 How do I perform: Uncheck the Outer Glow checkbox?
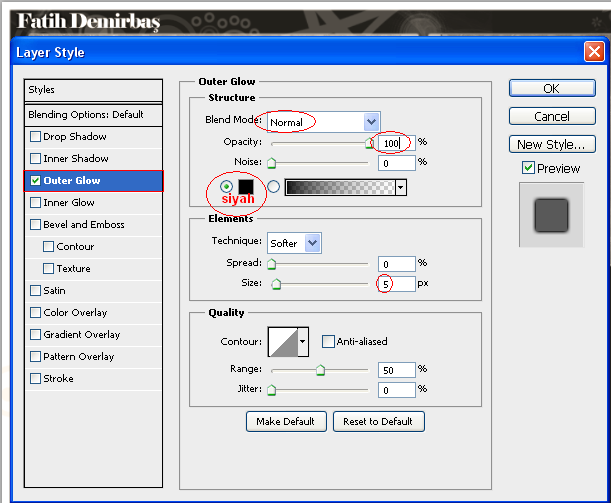coord(35,180)
